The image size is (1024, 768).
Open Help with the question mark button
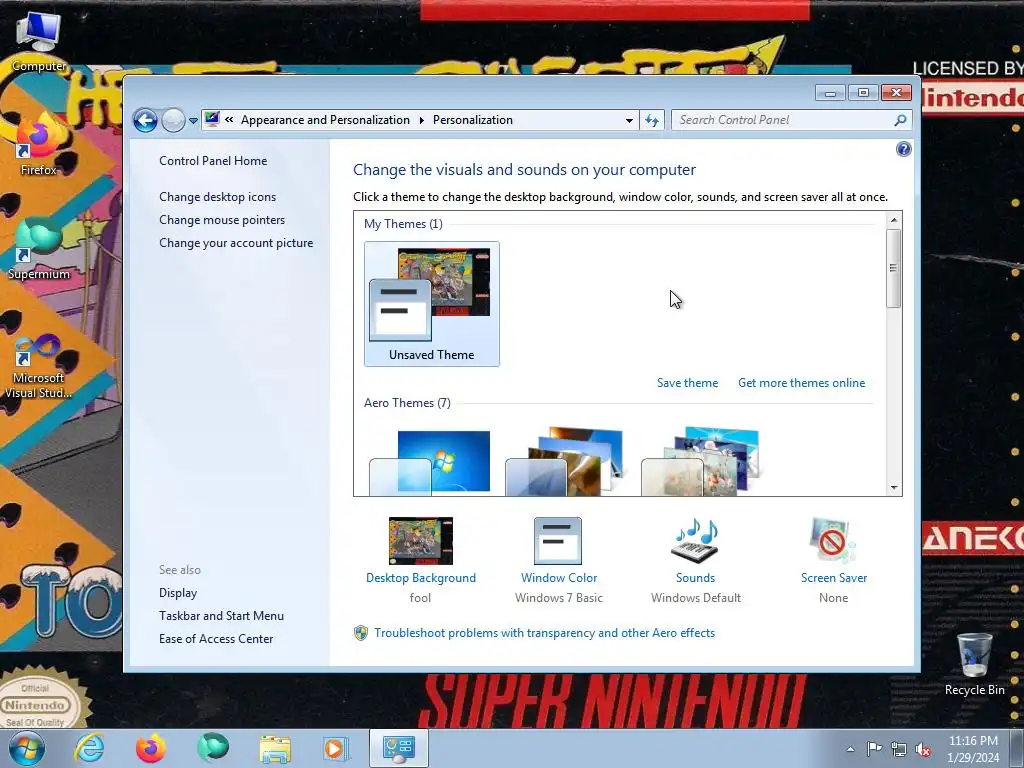(x=903, y=150)
